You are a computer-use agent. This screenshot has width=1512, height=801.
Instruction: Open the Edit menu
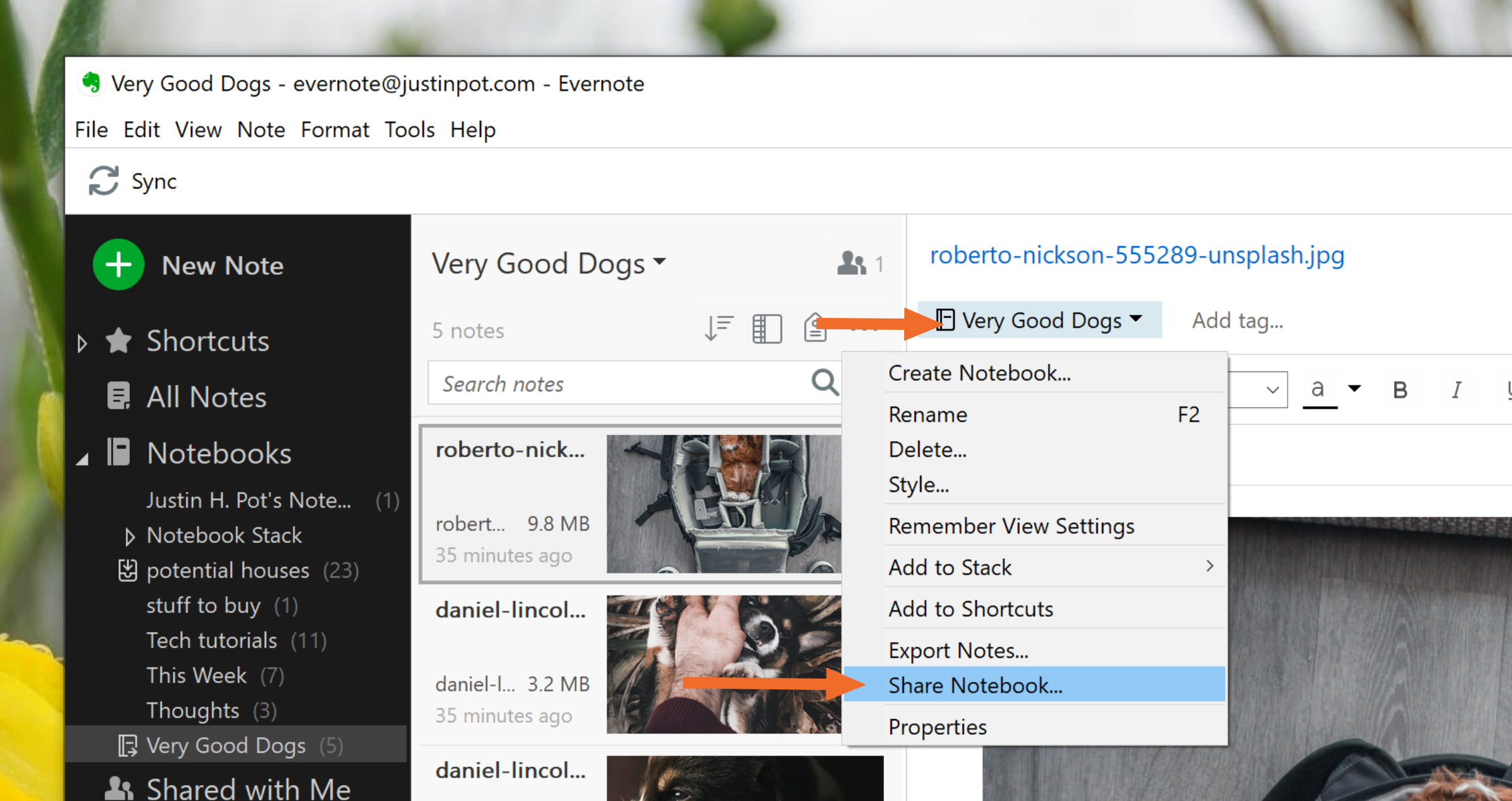pyautogui.click(x=141, y=129)
